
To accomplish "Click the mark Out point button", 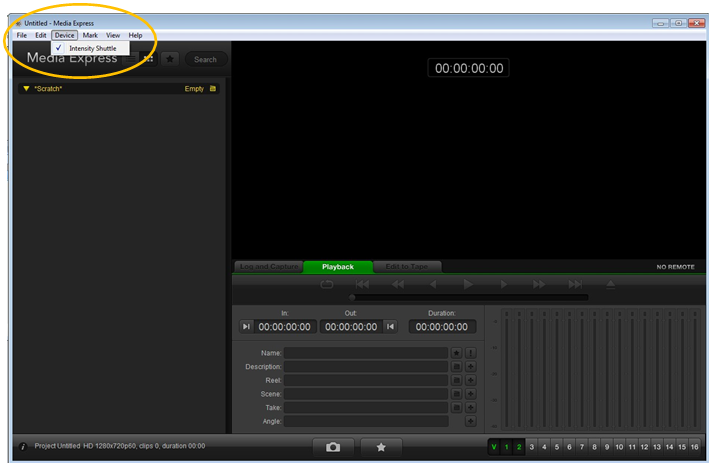I will click(390, 327).
